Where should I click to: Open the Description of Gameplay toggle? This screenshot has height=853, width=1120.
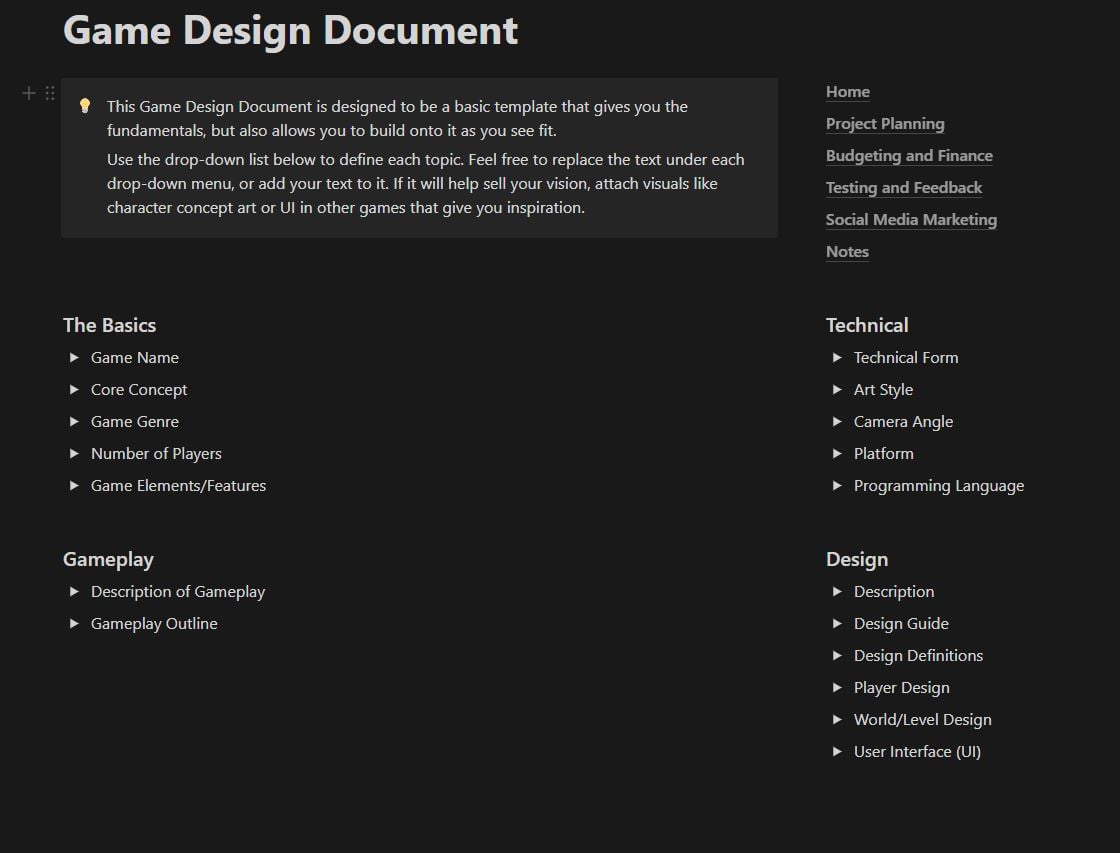74,591
